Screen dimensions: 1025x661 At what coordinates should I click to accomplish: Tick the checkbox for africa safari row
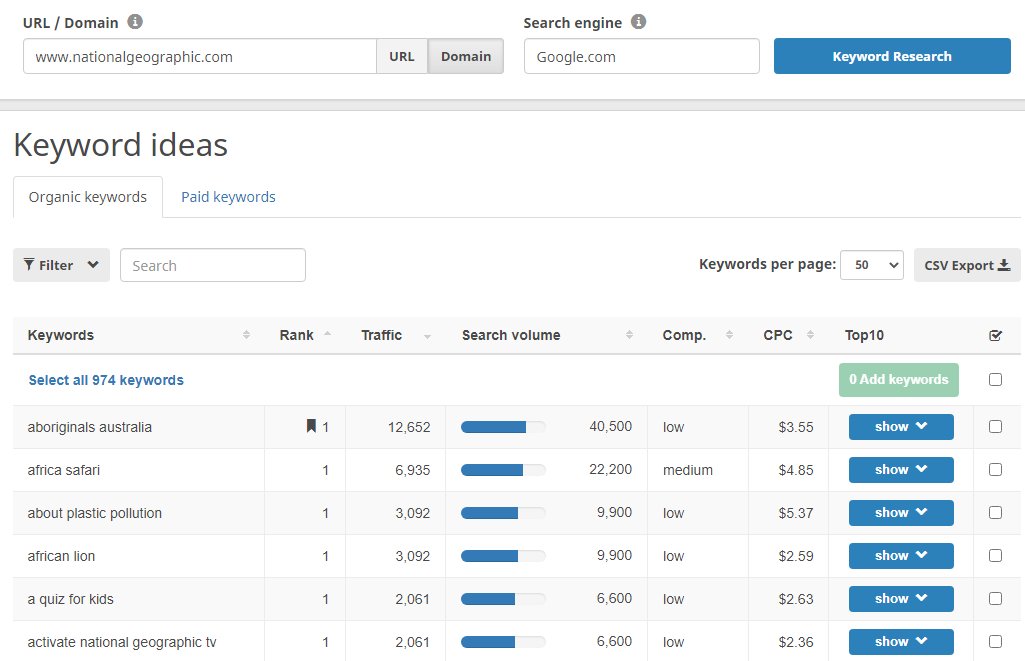pos(995,469)
